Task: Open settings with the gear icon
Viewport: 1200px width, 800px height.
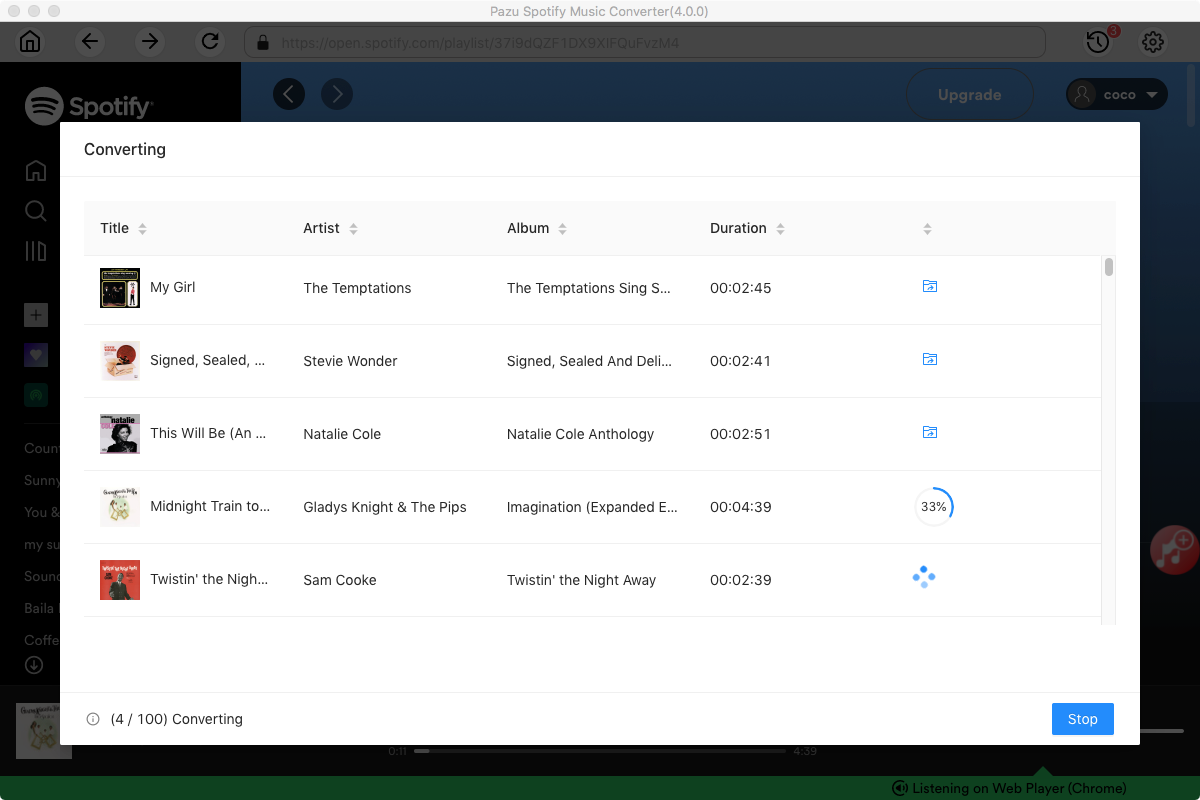Action: pyautogui.click(x=1152, y=41)
